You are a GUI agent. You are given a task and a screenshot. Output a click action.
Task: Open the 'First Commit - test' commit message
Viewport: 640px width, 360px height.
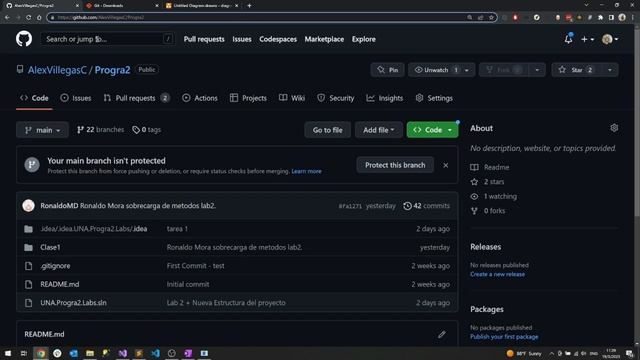pos(196,266)
